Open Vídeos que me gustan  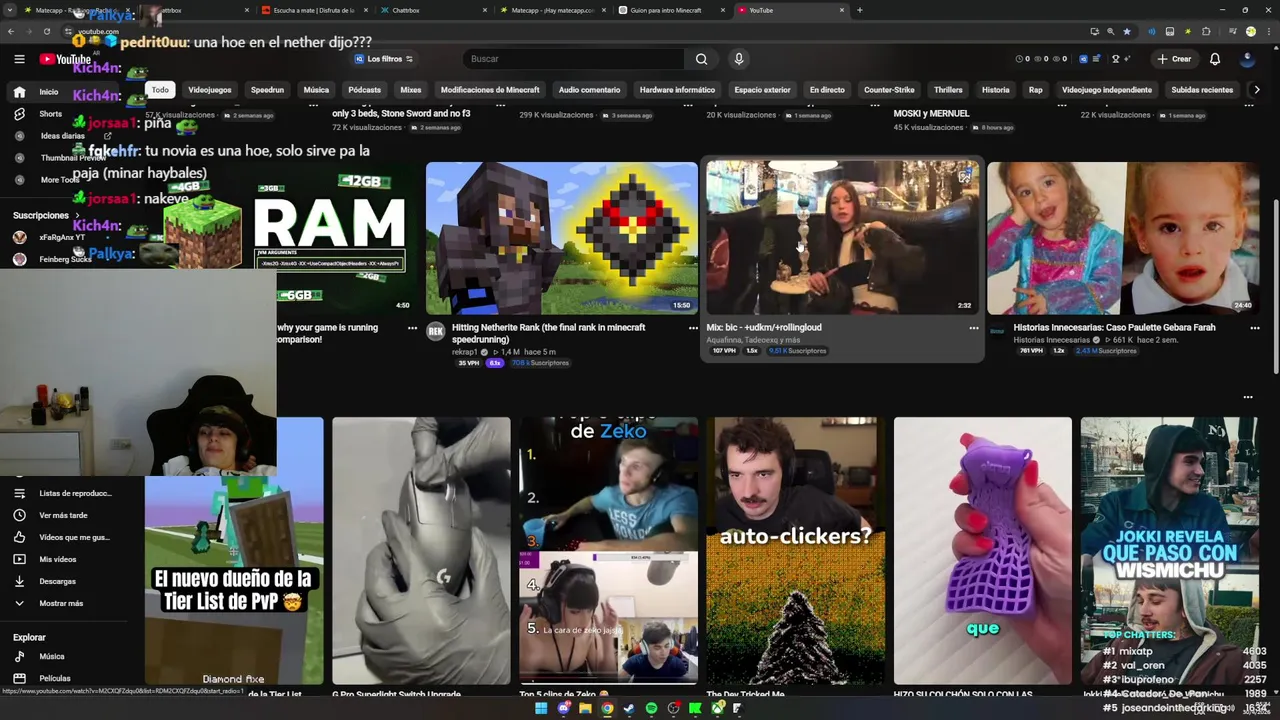(x=64, y=537)
